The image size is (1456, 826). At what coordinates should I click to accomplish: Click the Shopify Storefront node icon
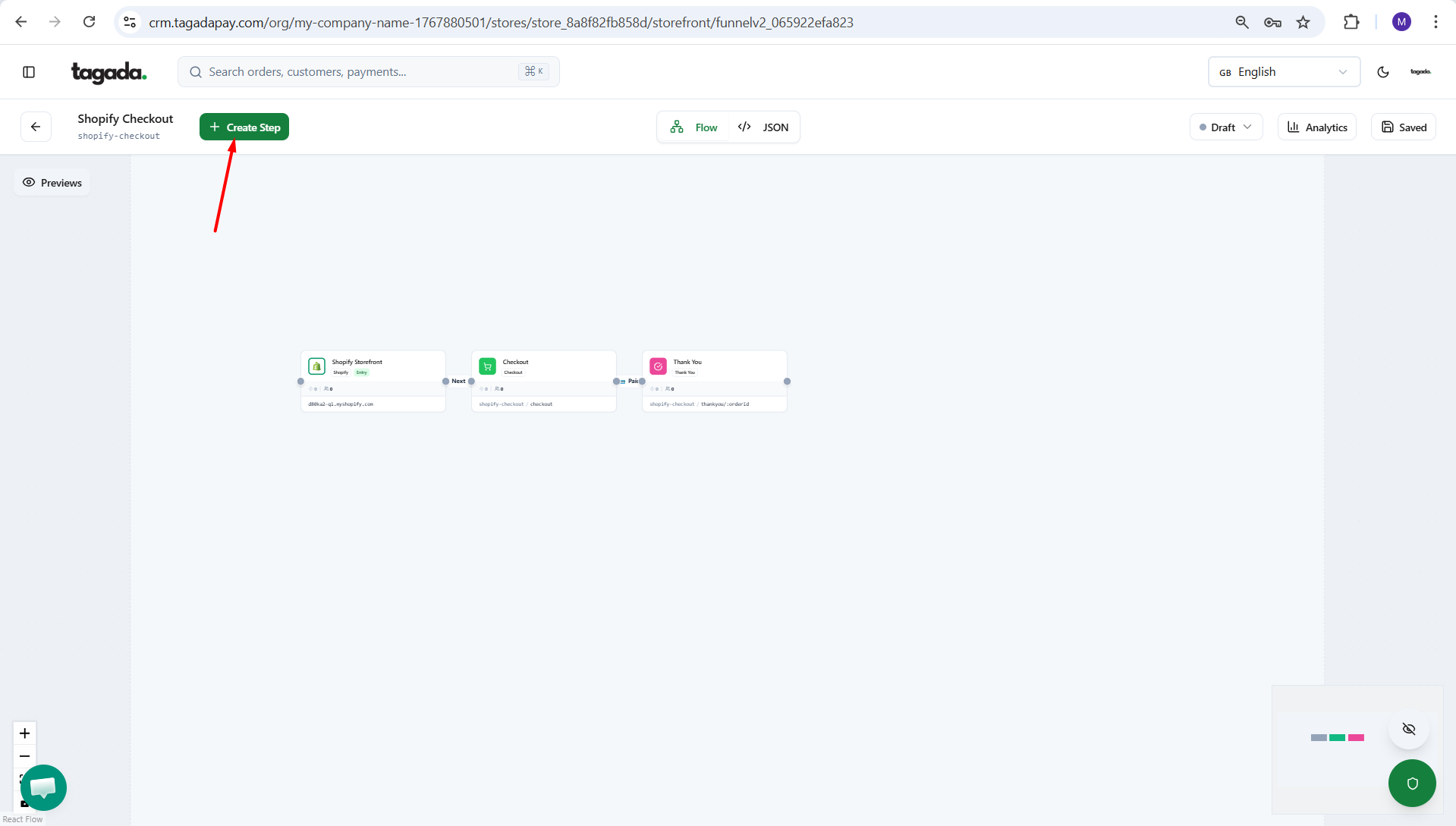317,366
